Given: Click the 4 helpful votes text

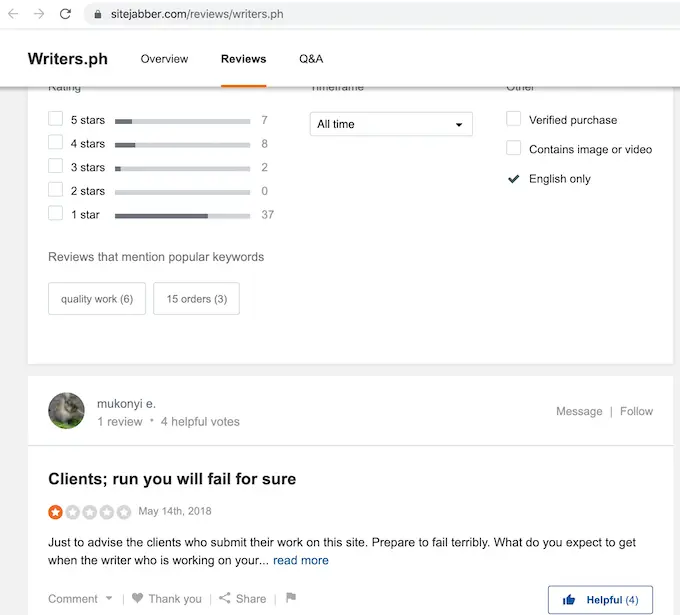Looking at the screenshot, I should pyautogui.click(x=200, y=422).
